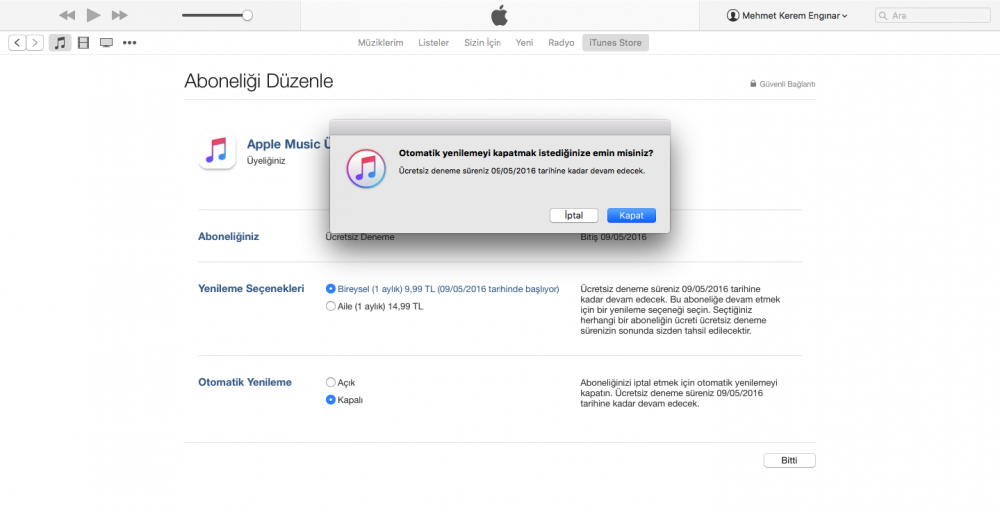The height and width of the screenshot is (512, 1000).
Task: Adjust the volume slider knob
Action: click(x=247, y=15)
